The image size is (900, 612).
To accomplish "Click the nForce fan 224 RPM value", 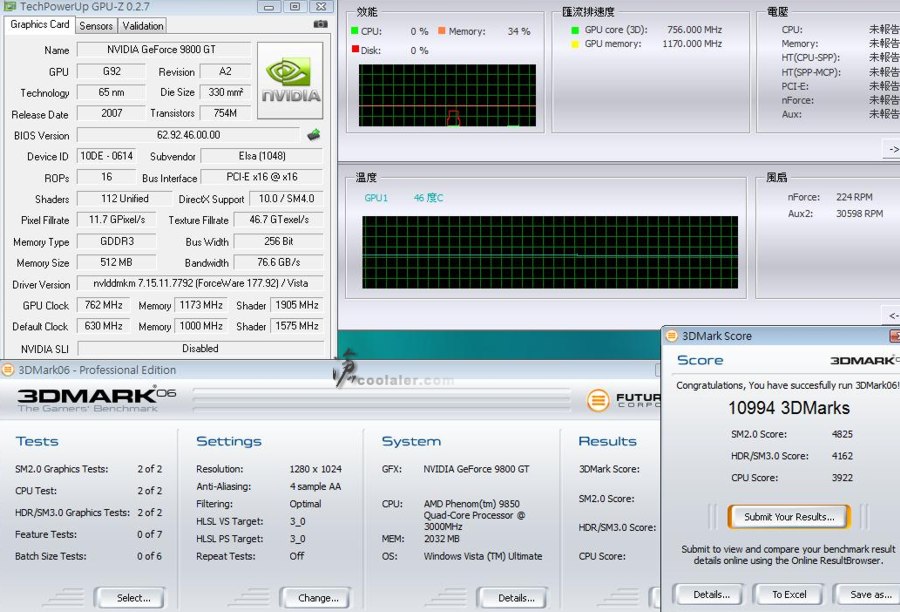I will (854, 197).
